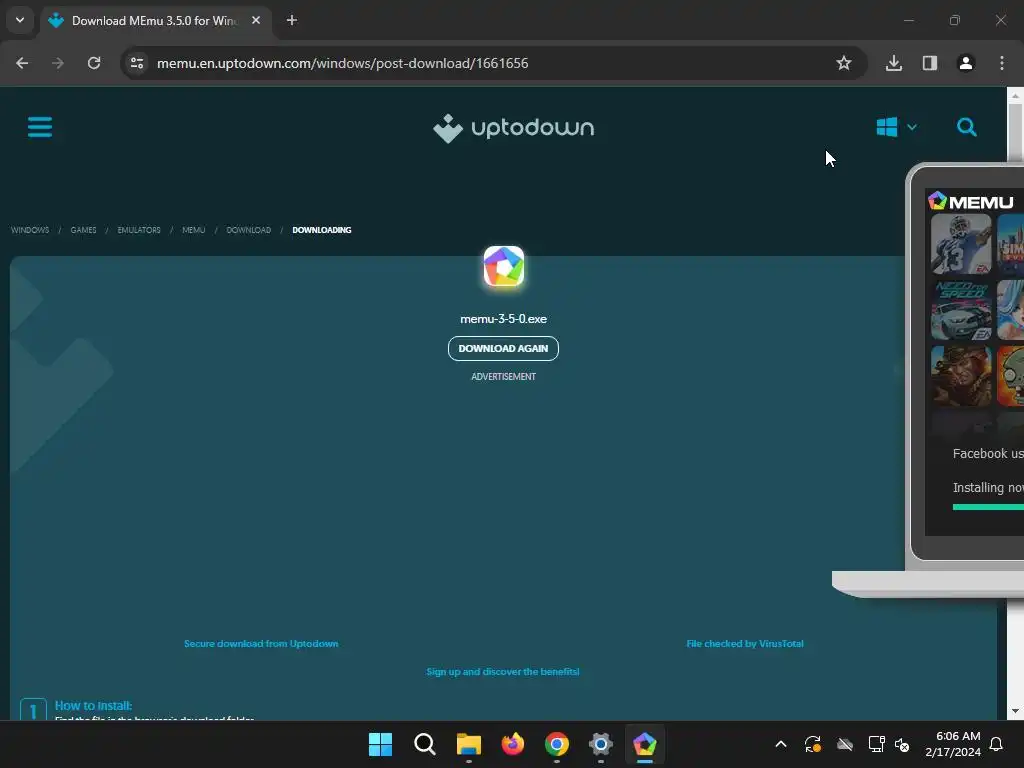Click Sign up and discover the benefits

[503, 671]
